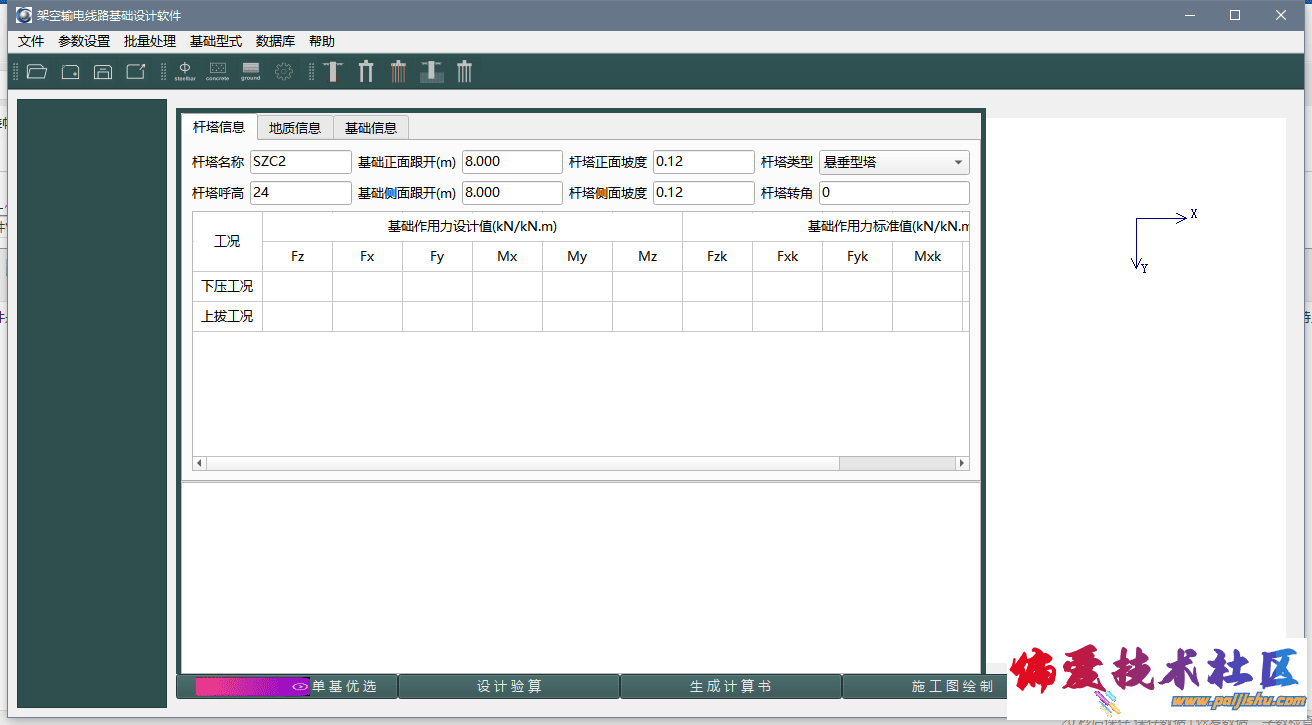The width and height of the screenshot is (1312, 725).
Task: Open the 基础型式 menu
Action: [x=216, y=41]
